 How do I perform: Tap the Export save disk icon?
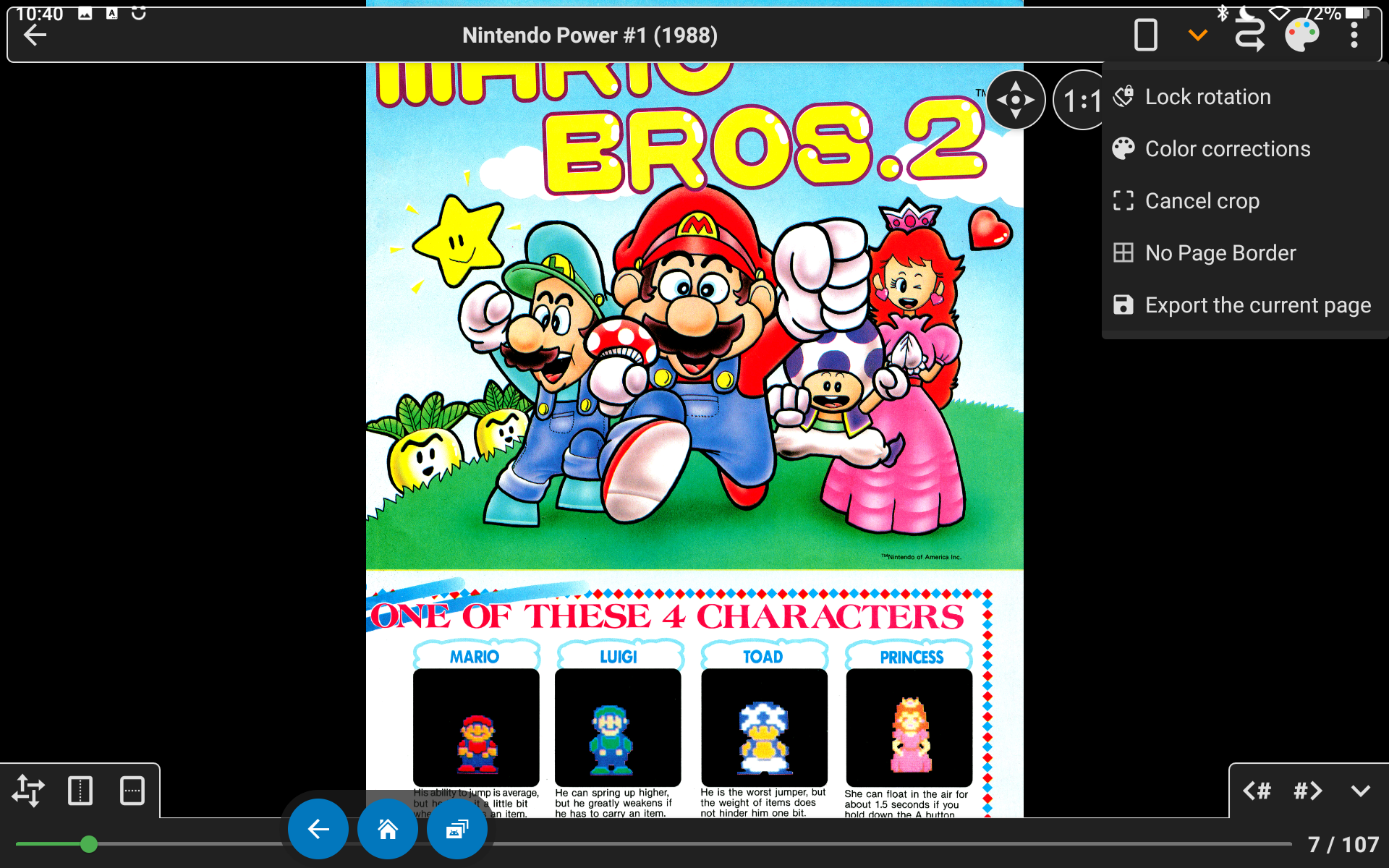point(1123,305)
